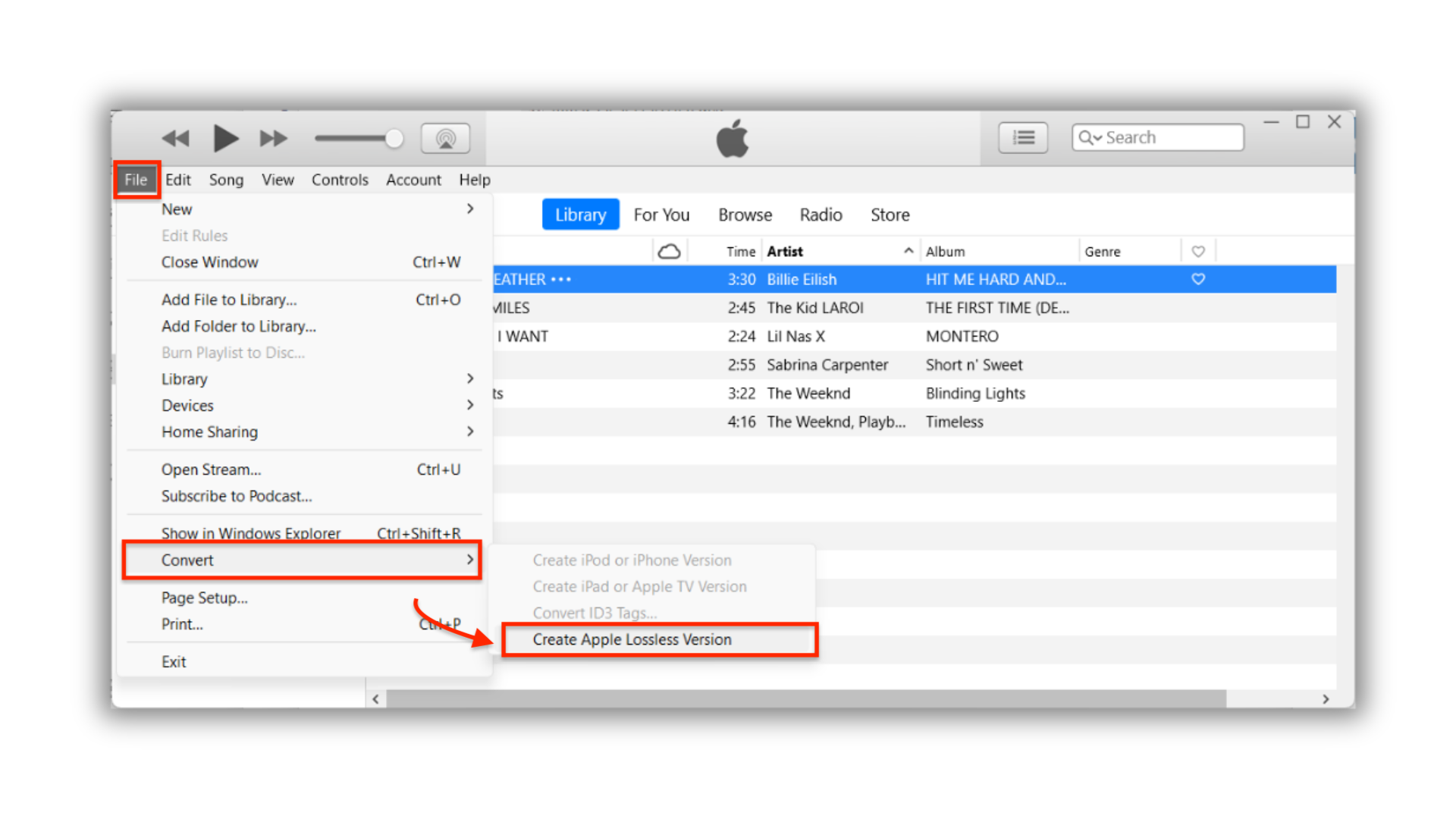
Task: Click the Apple logo in display area
Action: click(733, 139)
